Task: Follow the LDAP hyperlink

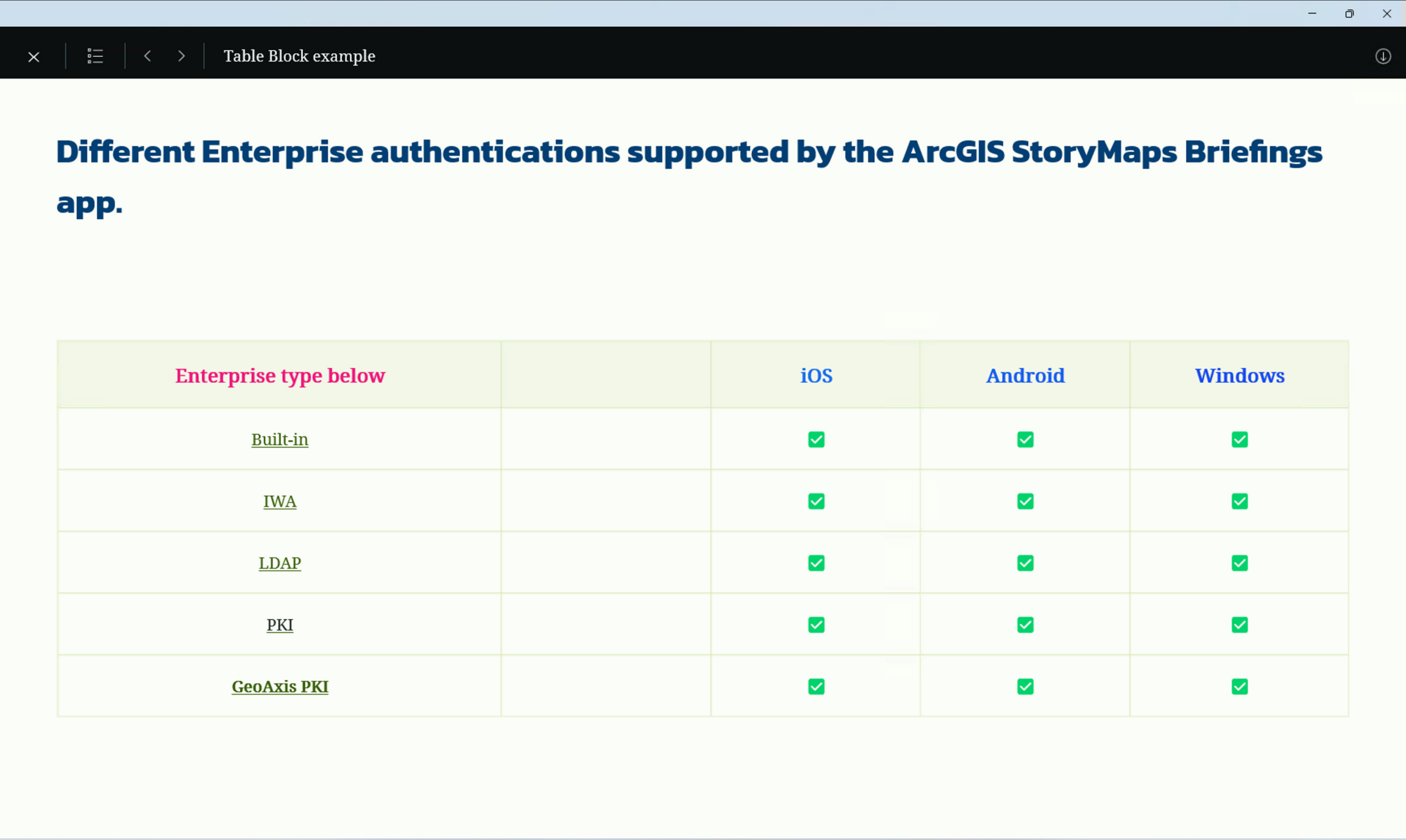Action: [x=280, y=563]
